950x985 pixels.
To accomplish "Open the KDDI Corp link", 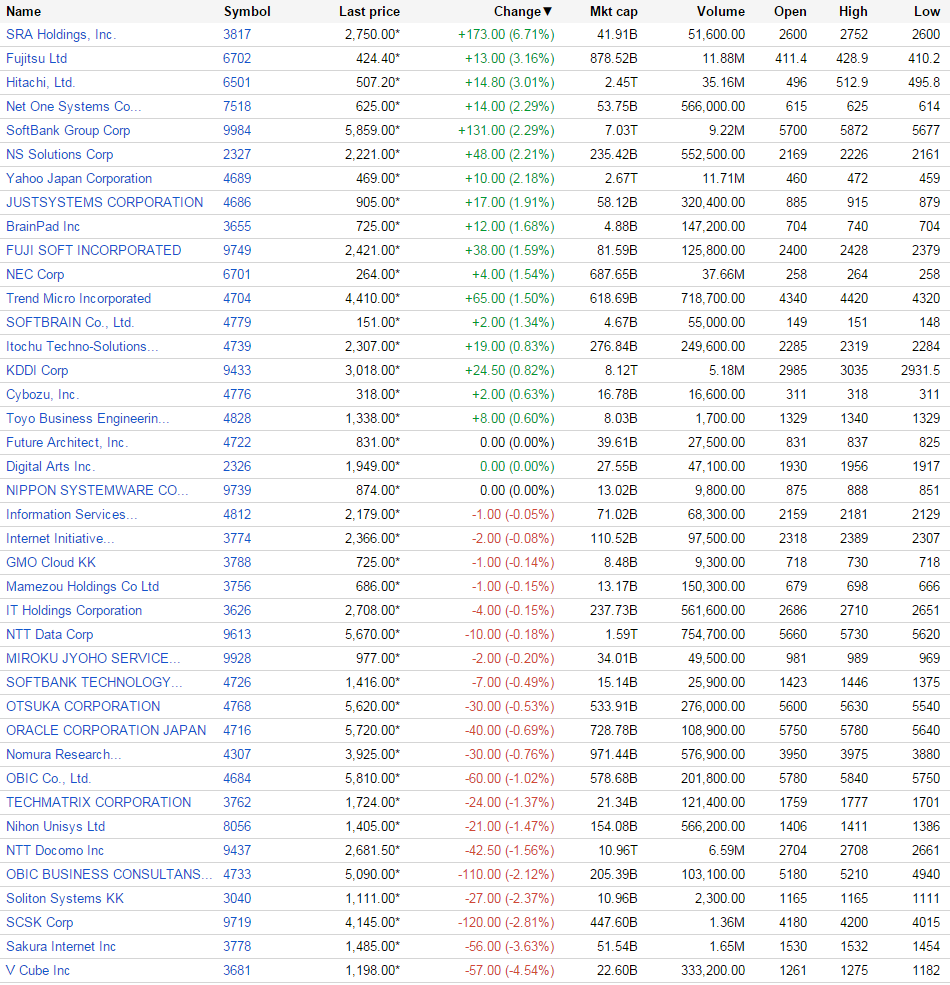I will click(x=37, y=371).
